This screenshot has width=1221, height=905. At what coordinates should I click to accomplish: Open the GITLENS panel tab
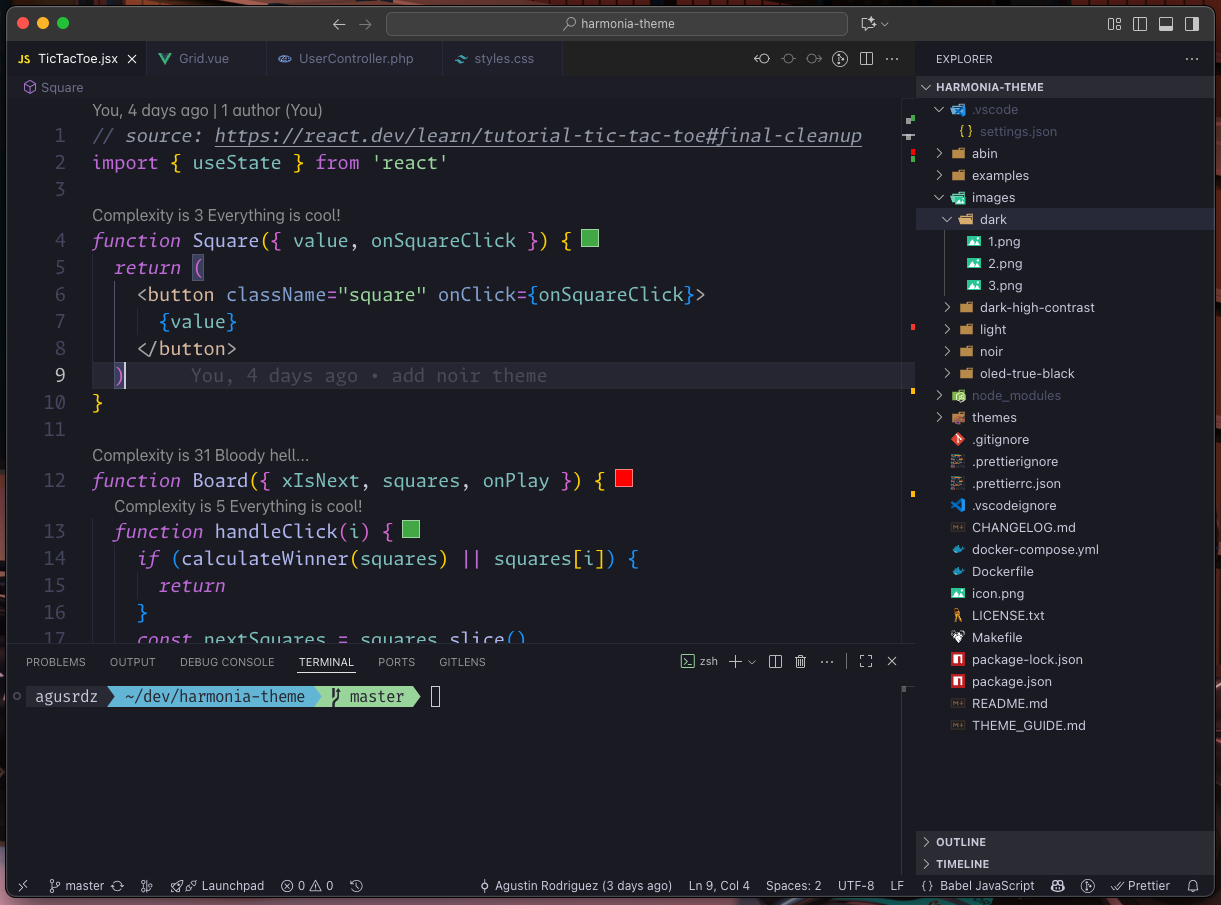click(462, 662)
